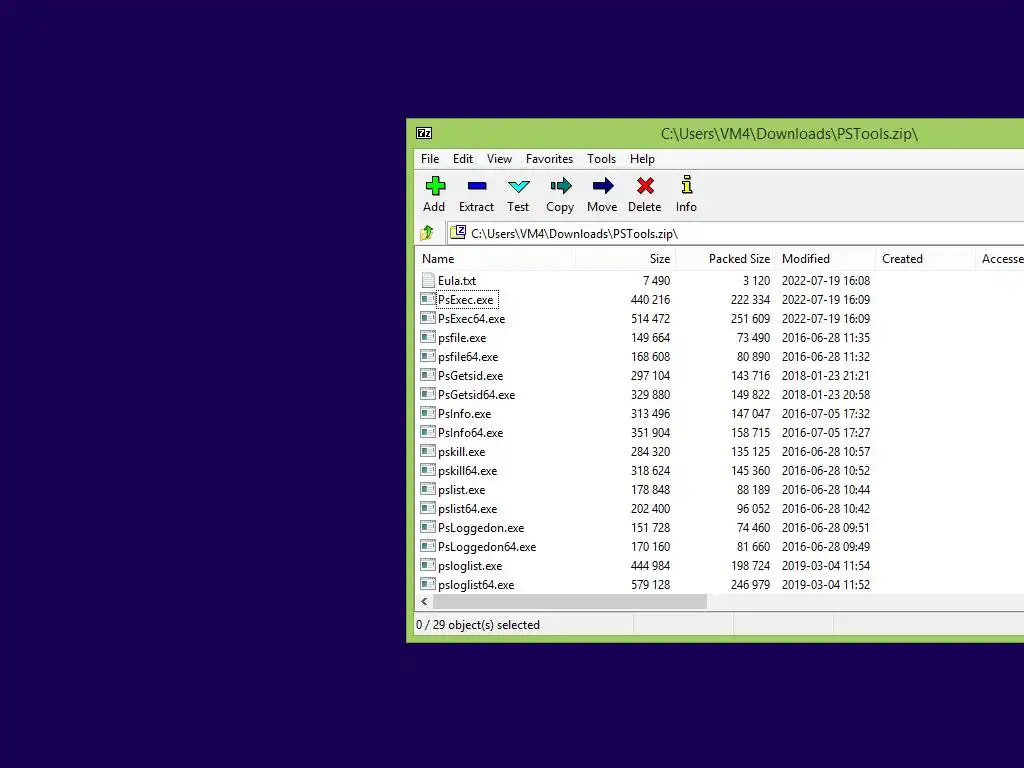Click modified date 2018-01-23 21:21

pyautogui.click(x=825, y=376)
